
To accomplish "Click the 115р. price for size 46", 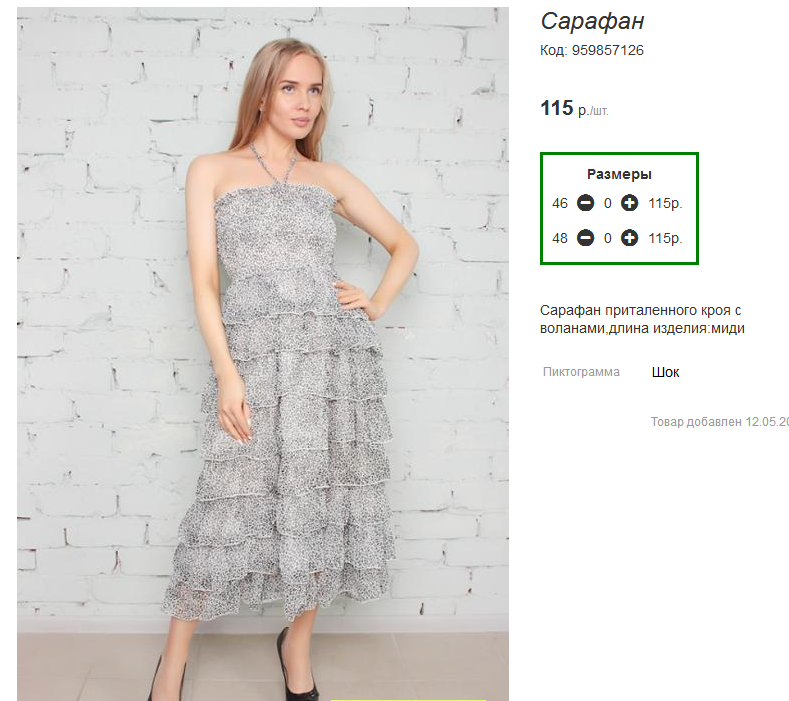I will tap(665, 203).
